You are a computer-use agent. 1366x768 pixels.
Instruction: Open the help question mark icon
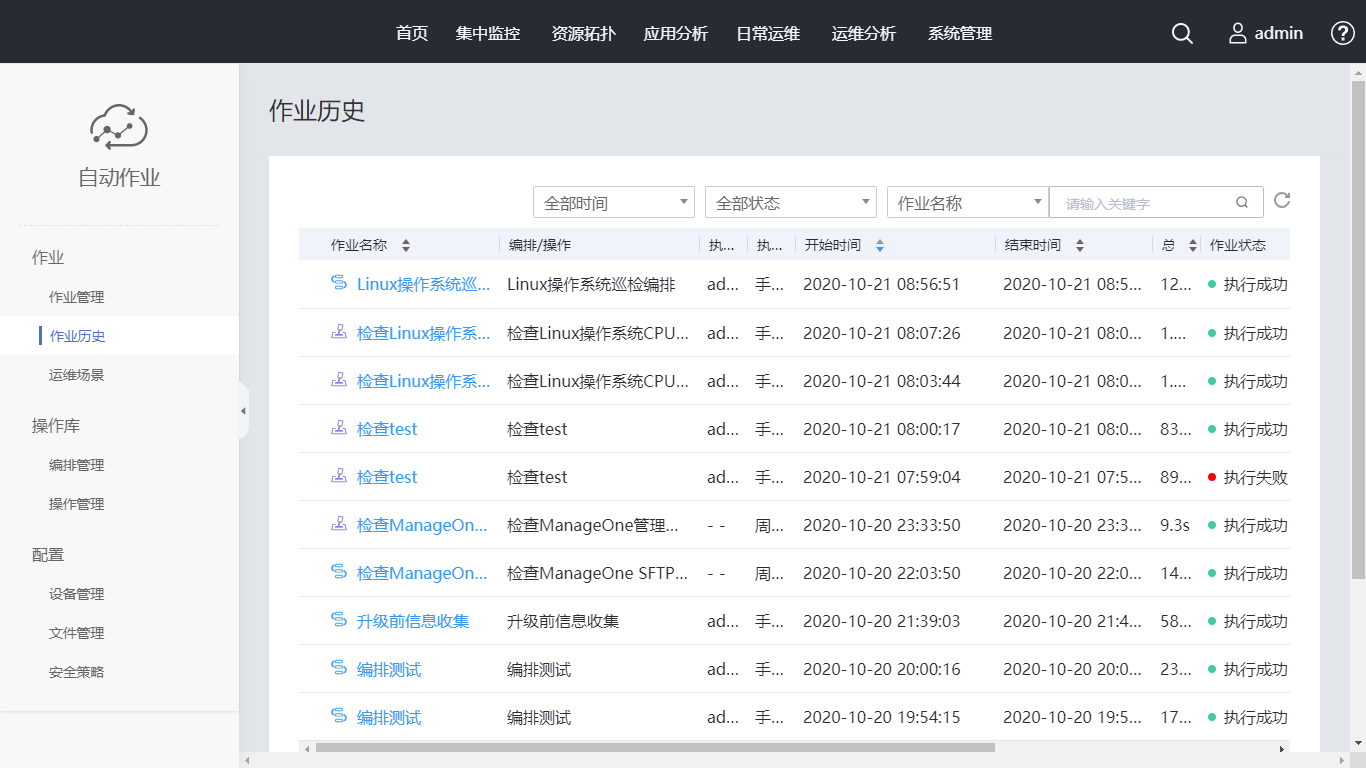click(x=1342, y=33)
